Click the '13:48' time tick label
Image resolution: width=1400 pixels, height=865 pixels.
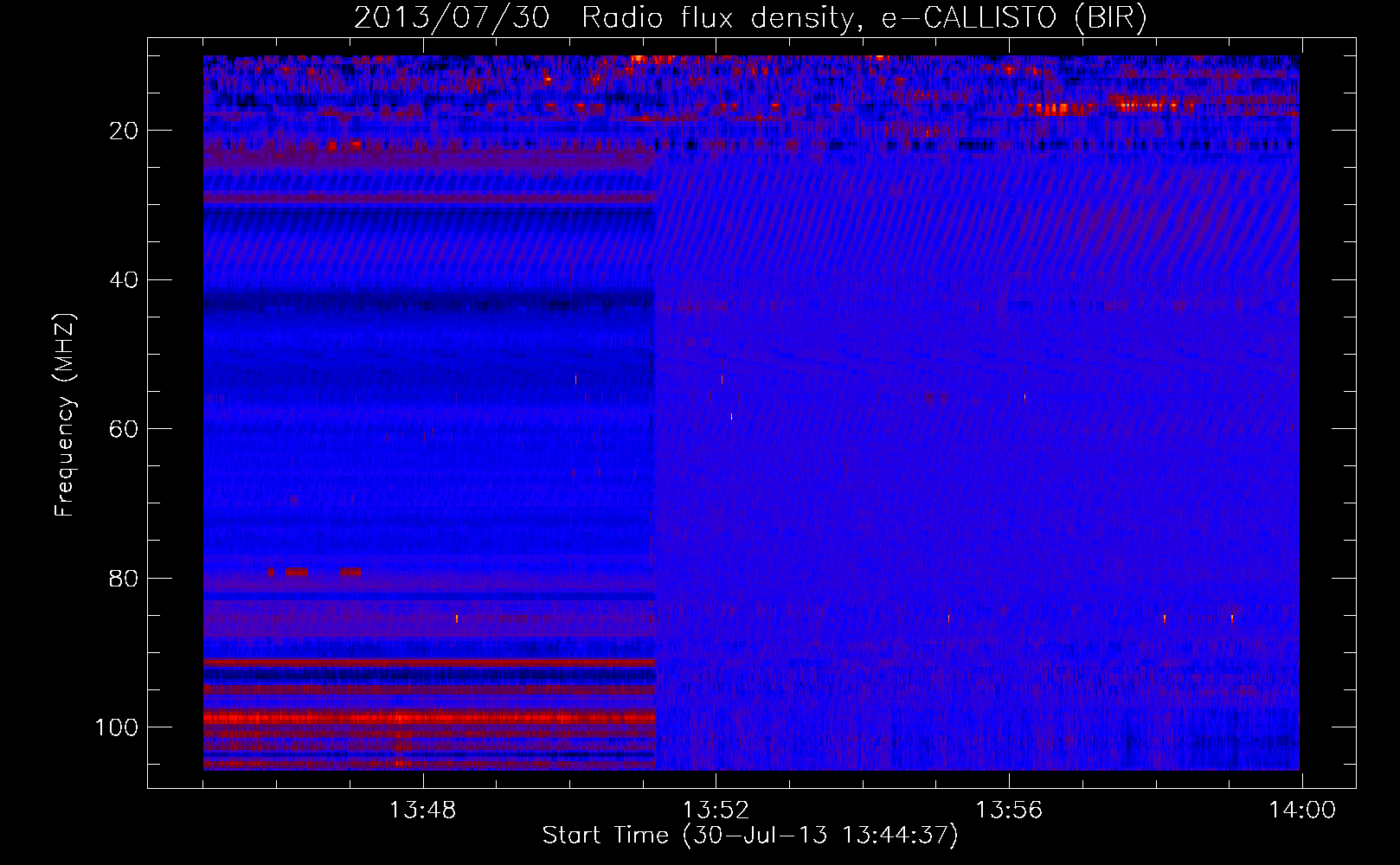coord(422,811)
